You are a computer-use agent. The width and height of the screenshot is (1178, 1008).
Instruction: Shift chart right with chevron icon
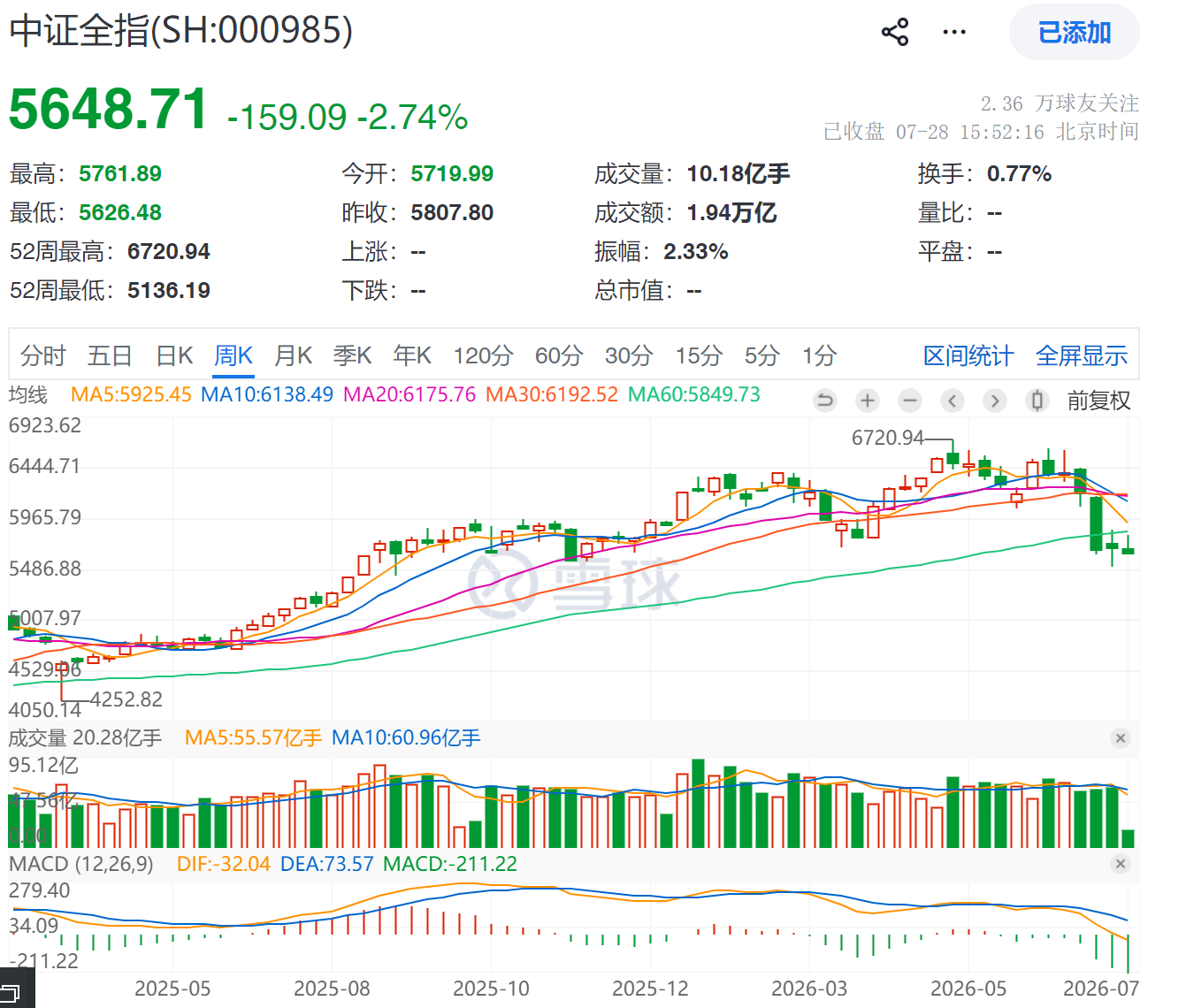[995, 401]
